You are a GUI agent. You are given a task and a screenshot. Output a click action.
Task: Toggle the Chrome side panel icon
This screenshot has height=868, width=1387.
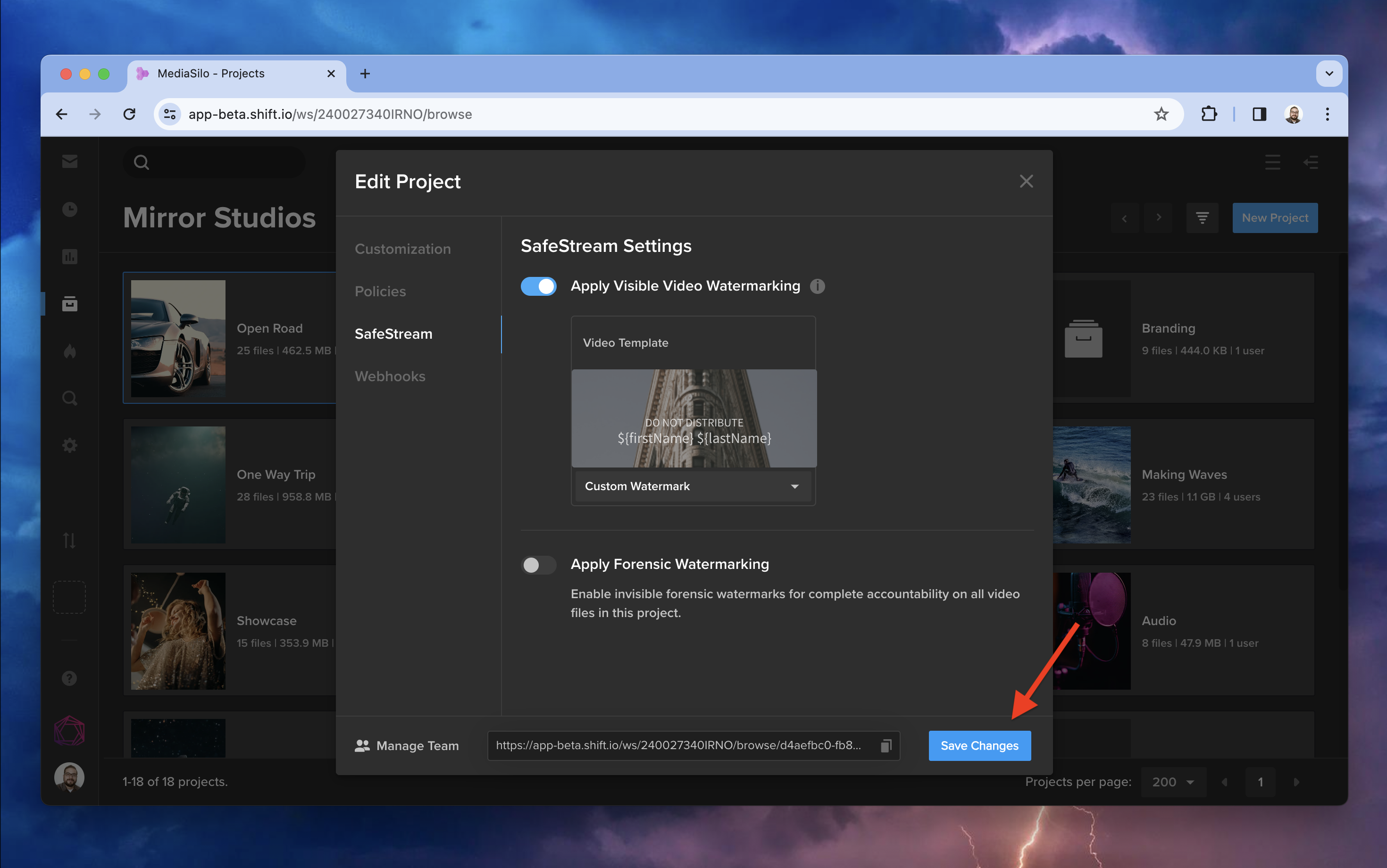tap(1259, 114)
